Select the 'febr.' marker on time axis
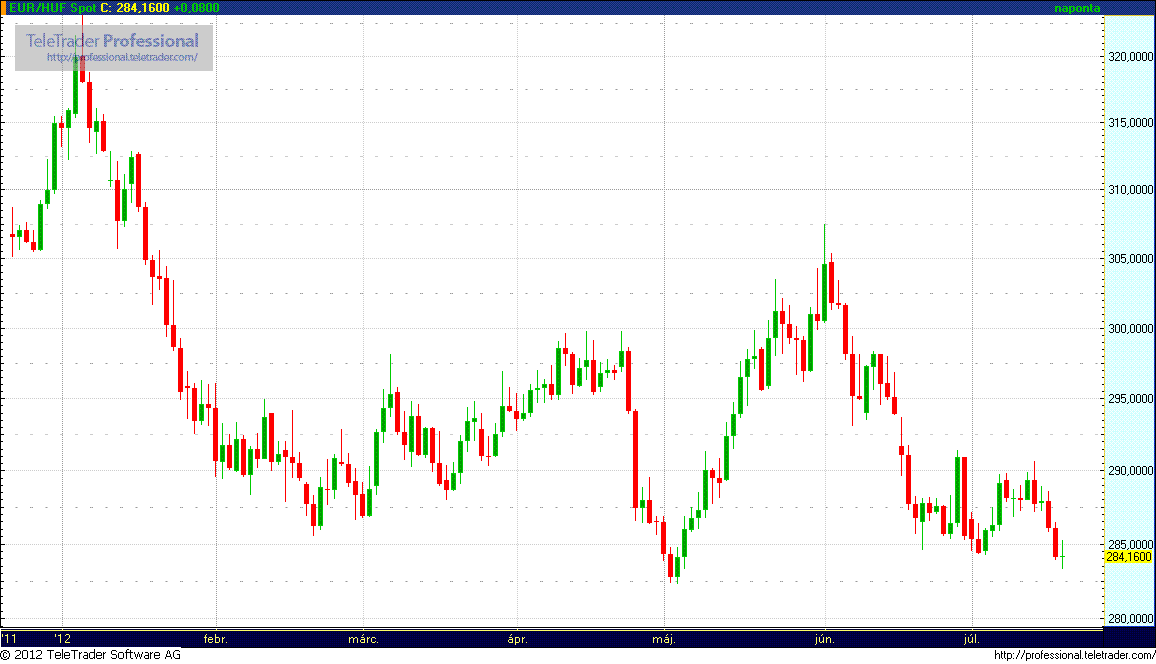1156x664 pixels. pos(215,637)
